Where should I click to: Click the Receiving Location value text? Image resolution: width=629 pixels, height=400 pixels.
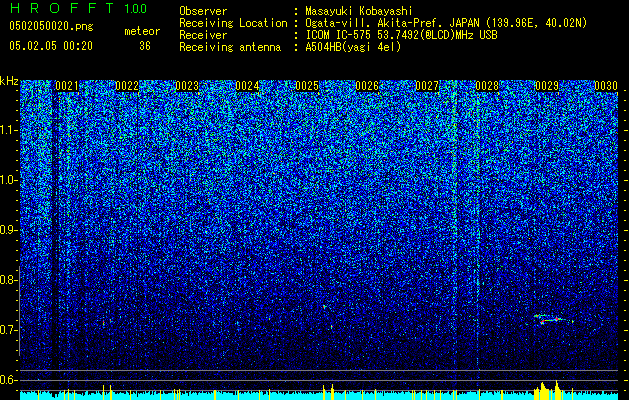tap(446, 23)
